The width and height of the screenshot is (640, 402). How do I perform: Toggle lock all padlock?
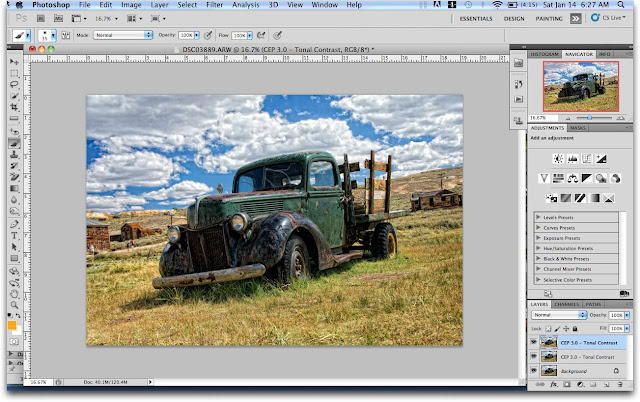click(575, 329)
